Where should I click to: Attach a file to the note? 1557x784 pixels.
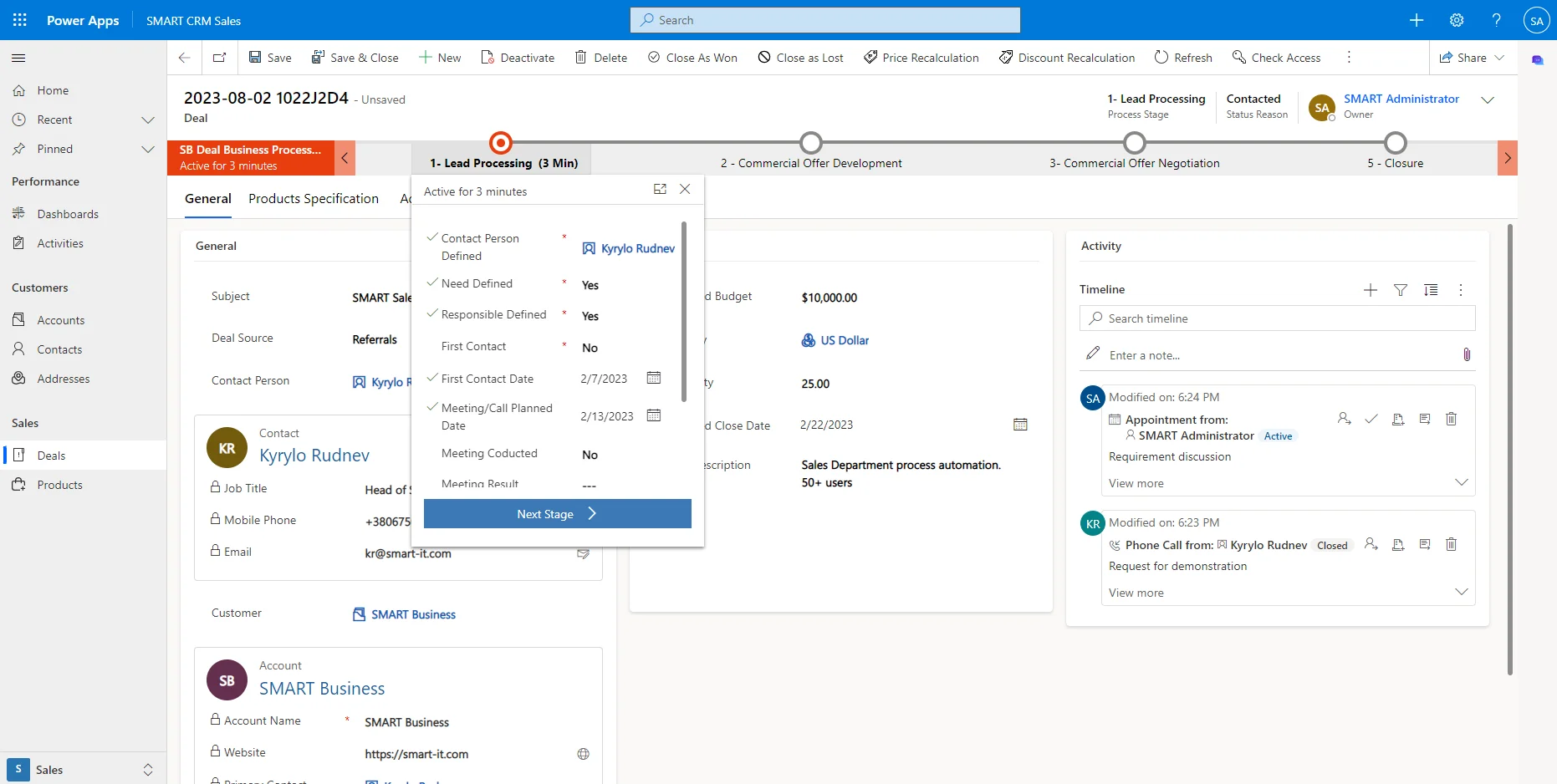click(x=1466, y=354)
